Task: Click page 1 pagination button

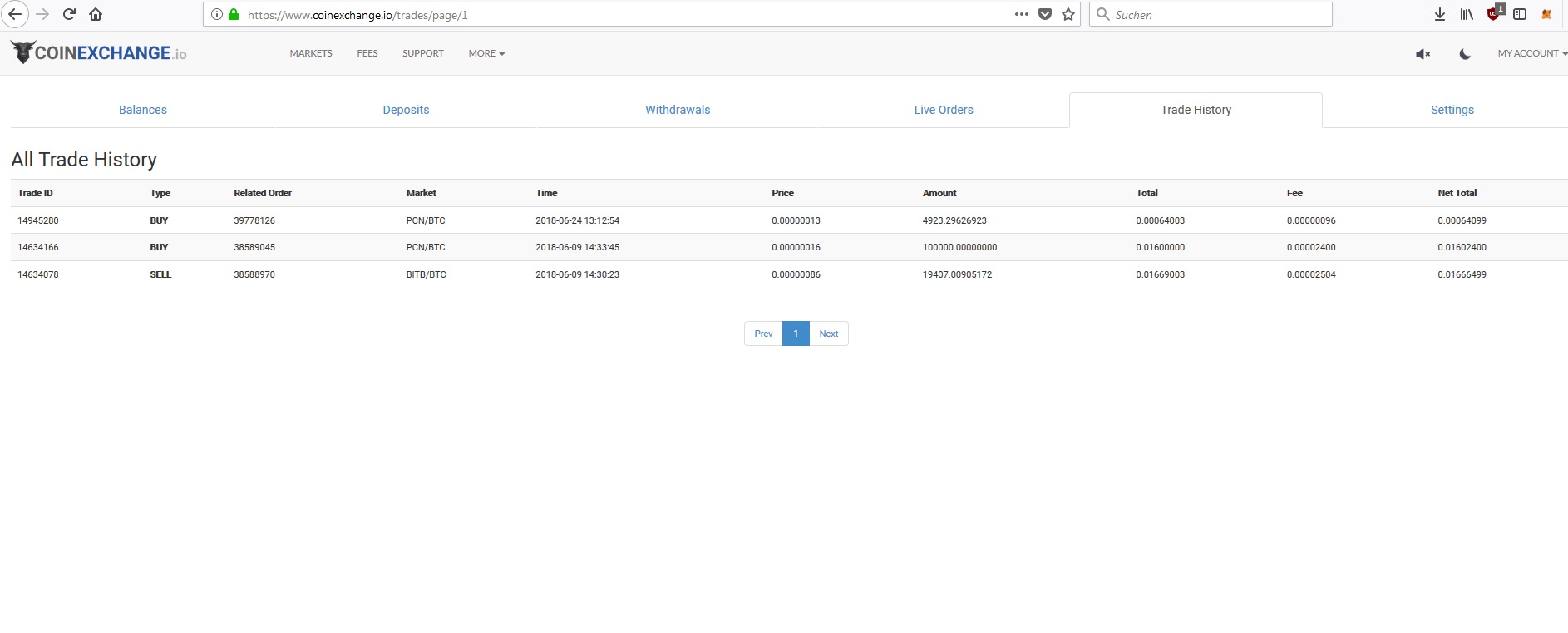Action: click(796, 334)
